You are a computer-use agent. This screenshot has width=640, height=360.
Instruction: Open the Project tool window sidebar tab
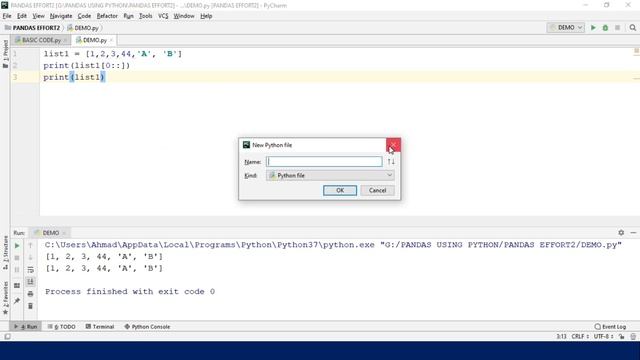pyautogui.click(x=5, y=53)
